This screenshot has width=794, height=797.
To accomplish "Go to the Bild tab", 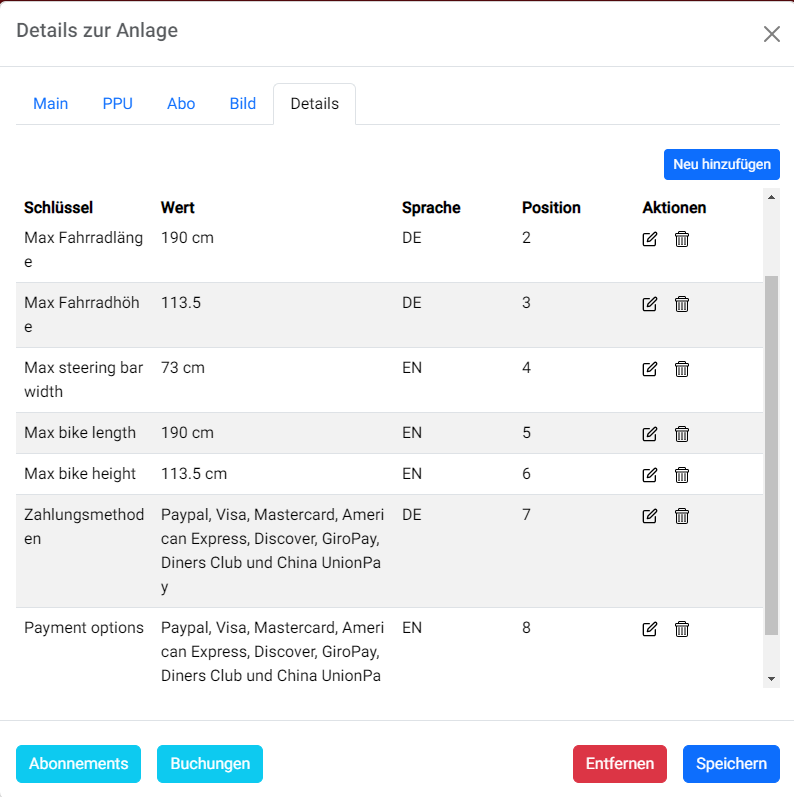I will [x=243, y=104].
